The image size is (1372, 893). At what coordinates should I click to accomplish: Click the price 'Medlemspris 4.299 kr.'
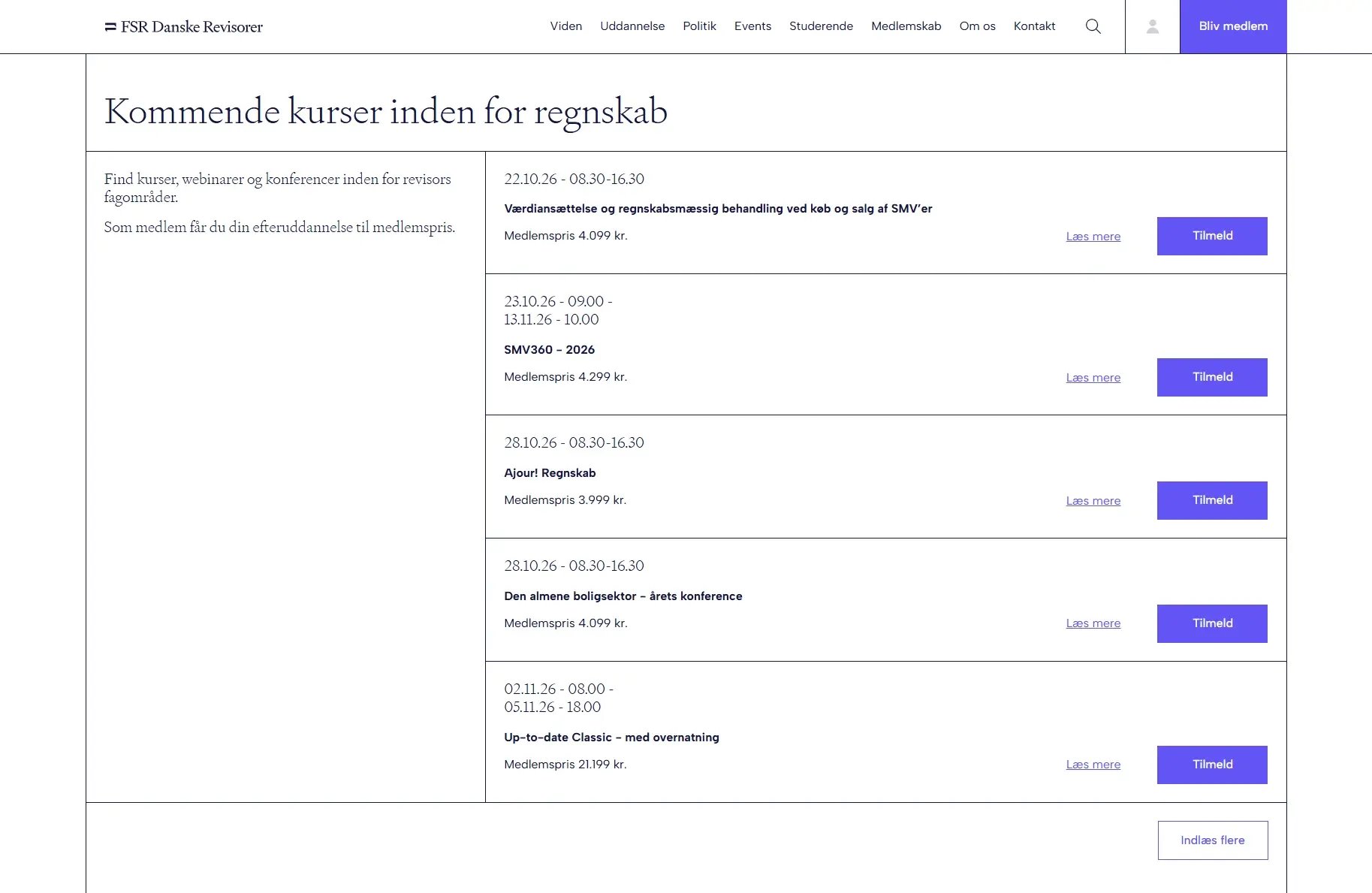(x=565, y=377)
